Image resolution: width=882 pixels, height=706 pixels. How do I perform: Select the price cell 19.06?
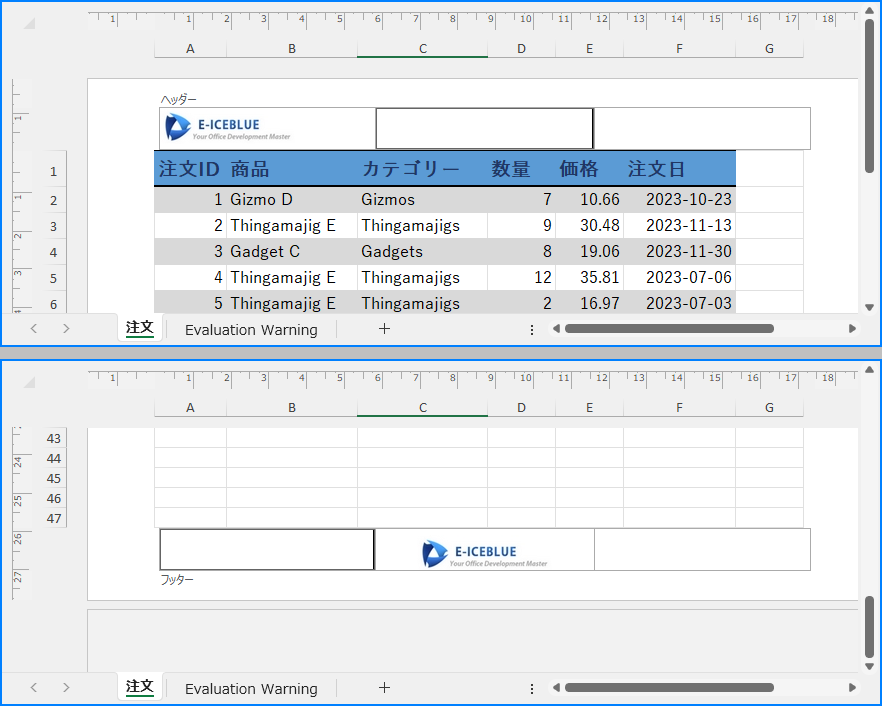[589, 251]
